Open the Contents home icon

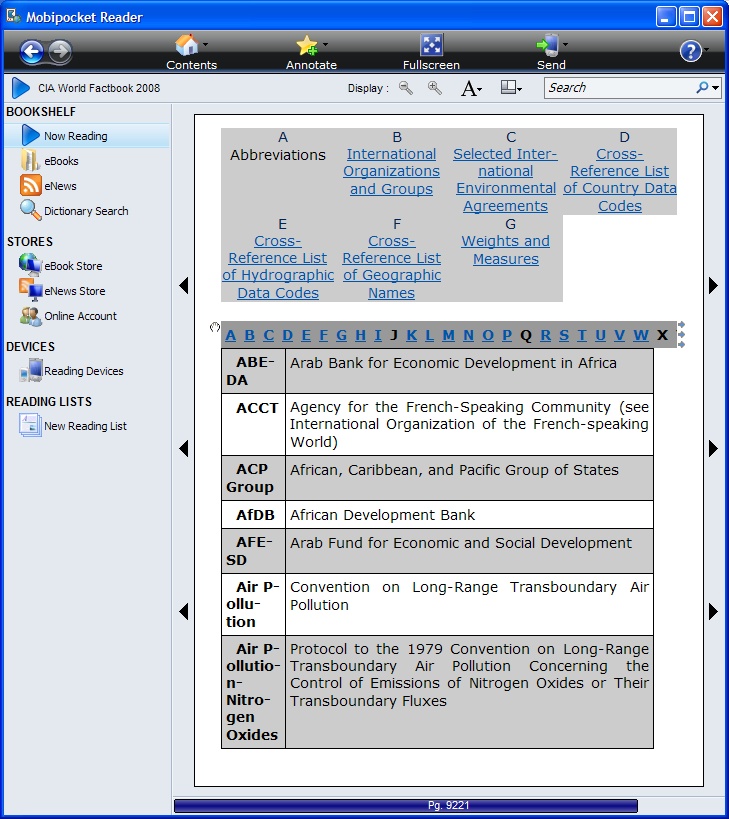[x=186, y=45]
